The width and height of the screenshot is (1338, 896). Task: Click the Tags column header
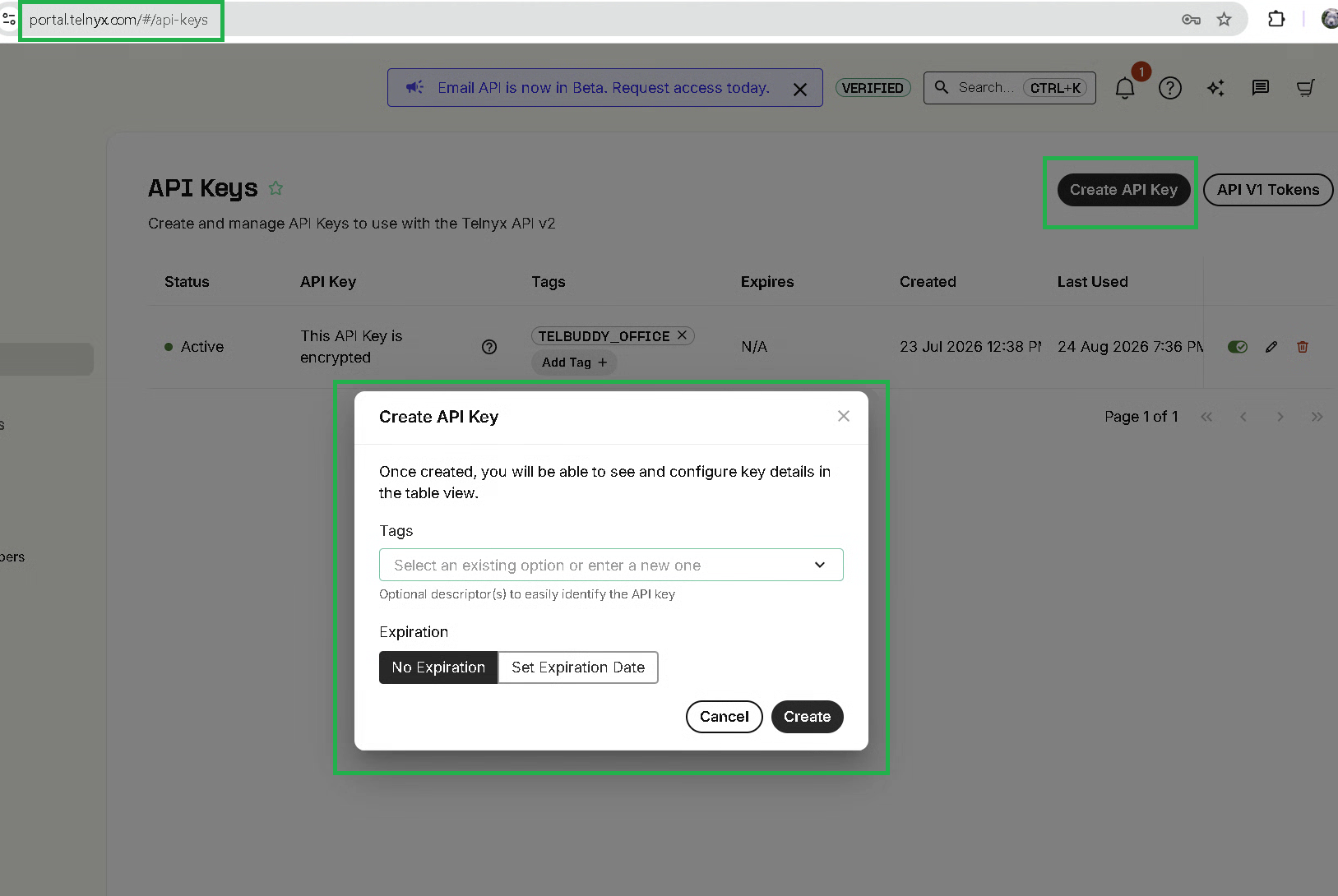point(549,282)
